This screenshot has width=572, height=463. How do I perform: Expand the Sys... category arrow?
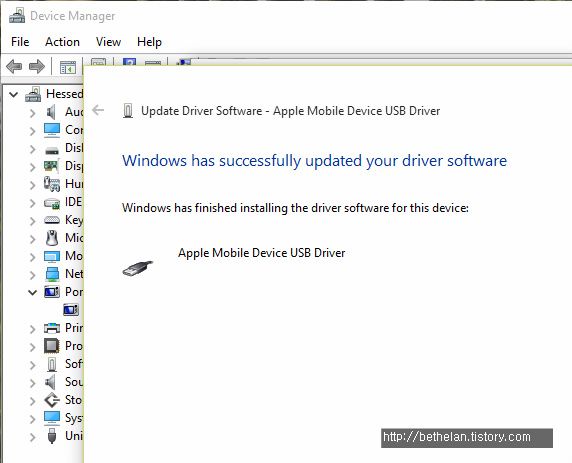(x=32, y=419)
